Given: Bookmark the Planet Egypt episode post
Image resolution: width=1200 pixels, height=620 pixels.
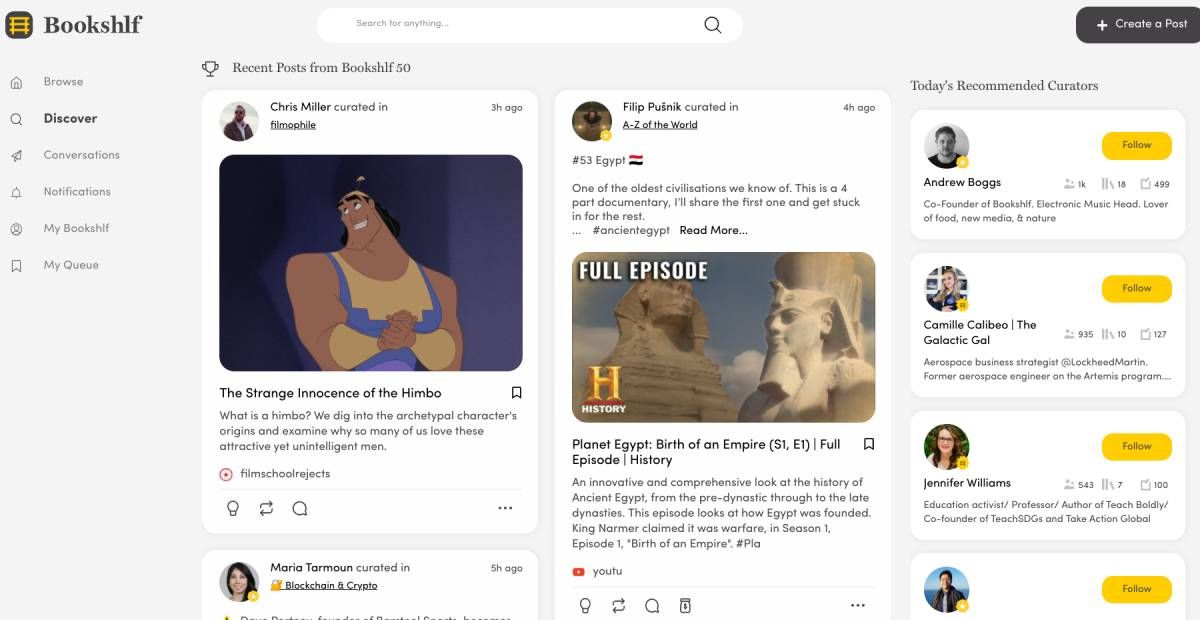Looking at the screenshot, I should point(869,444).
